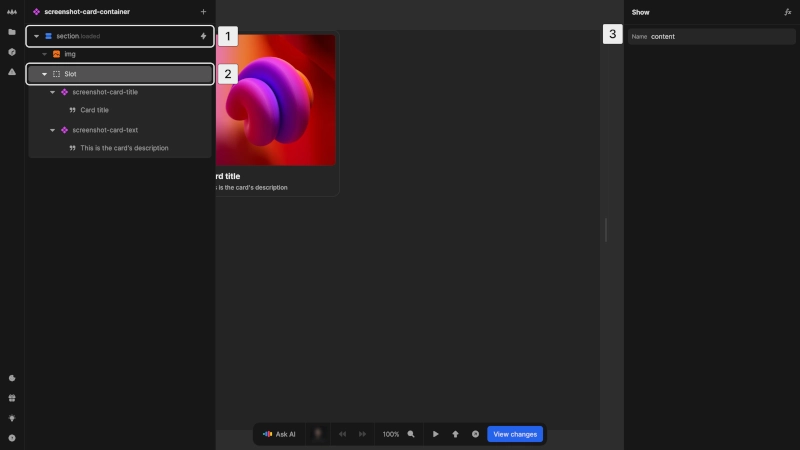Click the orange img element icon

(57, 54)
